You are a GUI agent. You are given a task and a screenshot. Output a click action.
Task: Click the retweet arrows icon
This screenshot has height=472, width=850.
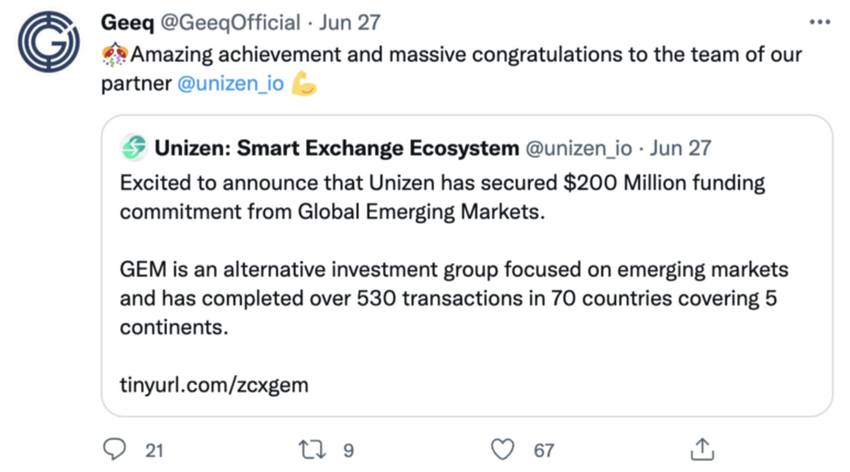point(313,450)
